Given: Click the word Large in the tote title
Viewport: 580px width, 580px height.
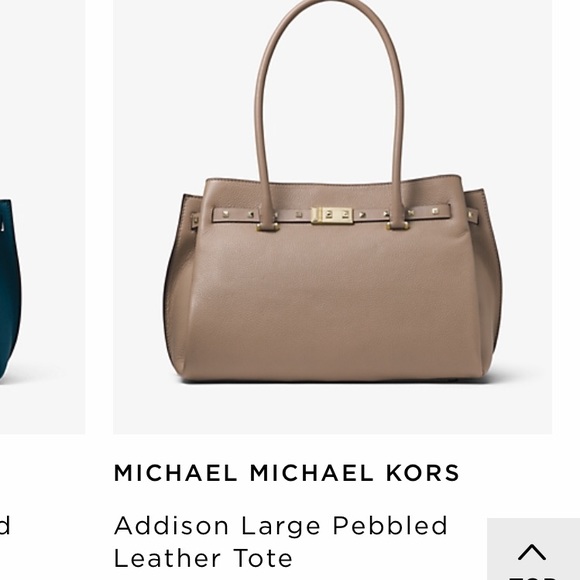Looking at the screenshot, I should pyautogui.click(x=281, y=527).
